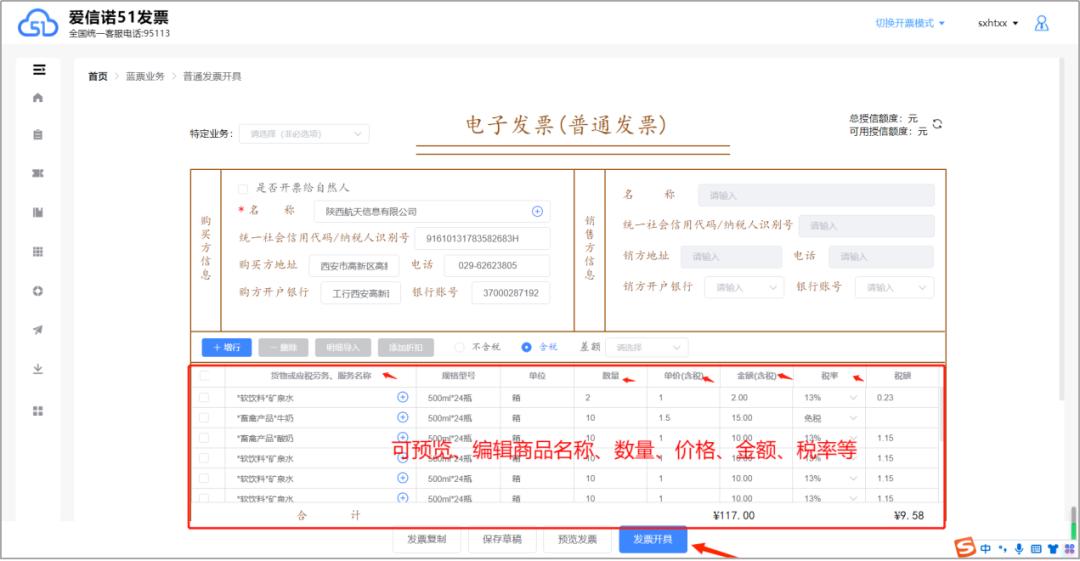Screen dimensions: 1080x561
Task: Click the buyer phone field 029-62623805
Action: click(497, 265)
